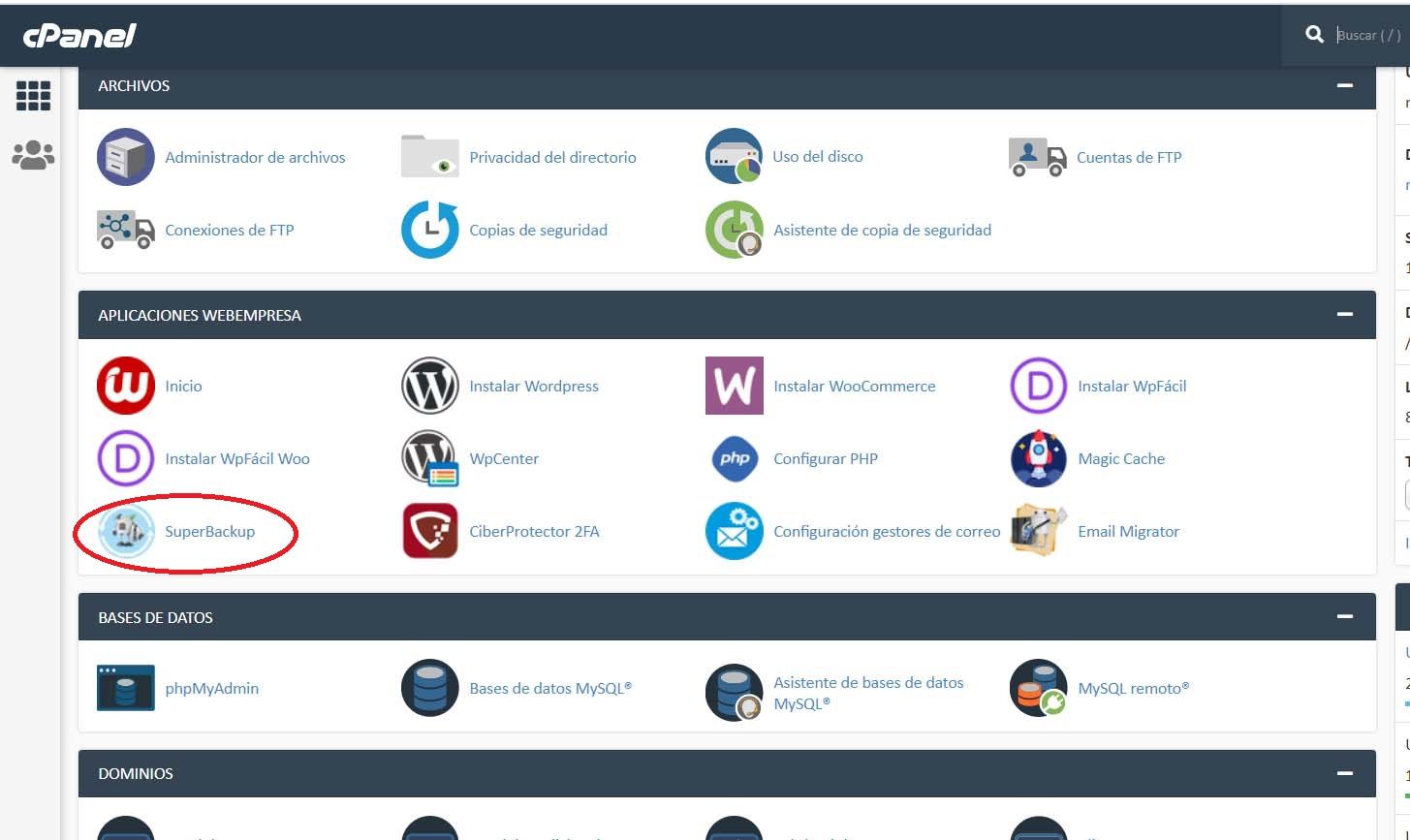1410x840 pixels.
Task: Open the Uso del disco icon
Action: point(734,156)
